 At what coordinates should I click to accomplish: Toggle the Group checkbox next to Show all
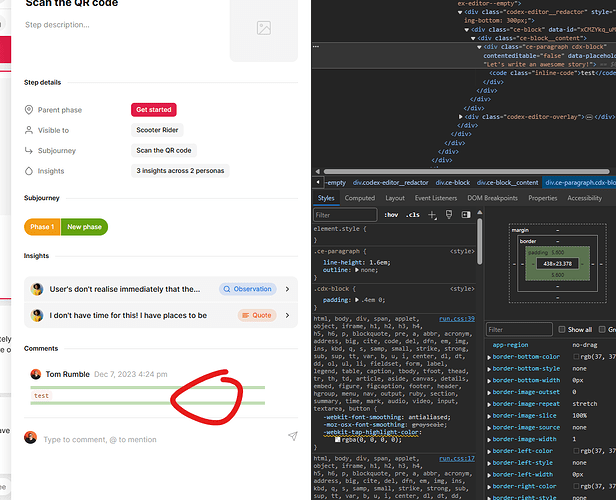(602, 329)
